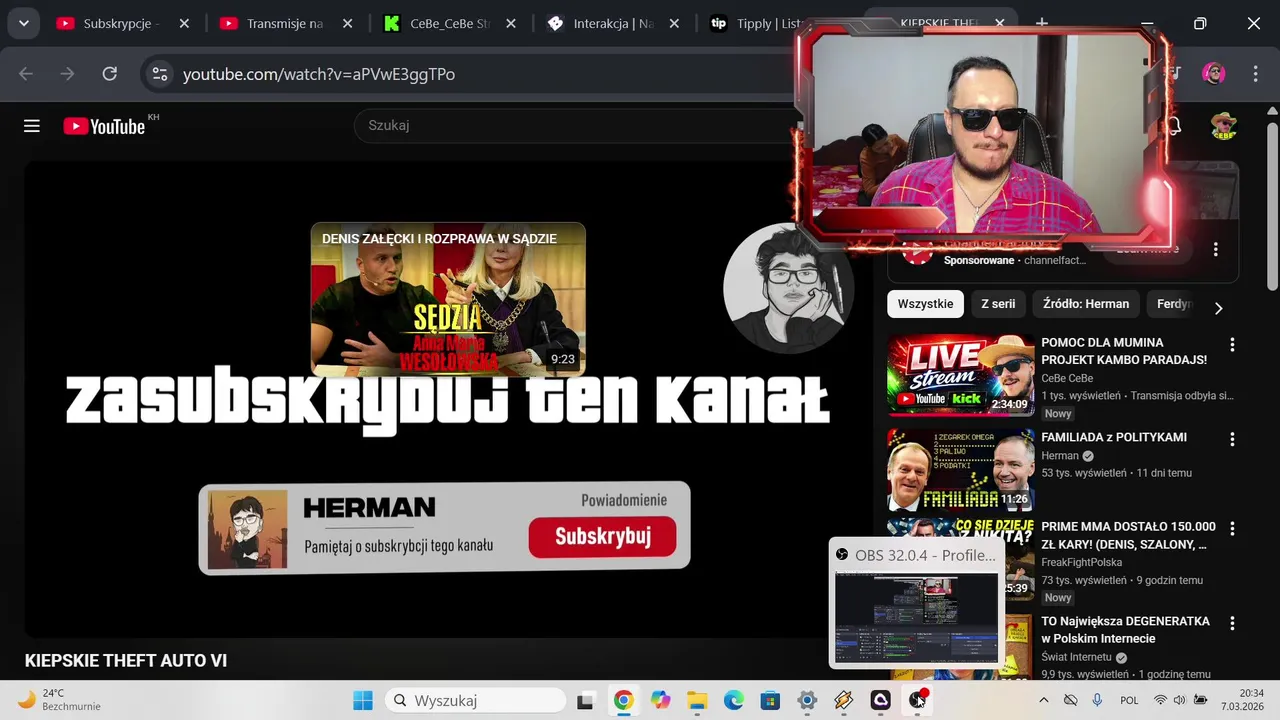Open Chrome's three-dot menu

click(1256, 74)
